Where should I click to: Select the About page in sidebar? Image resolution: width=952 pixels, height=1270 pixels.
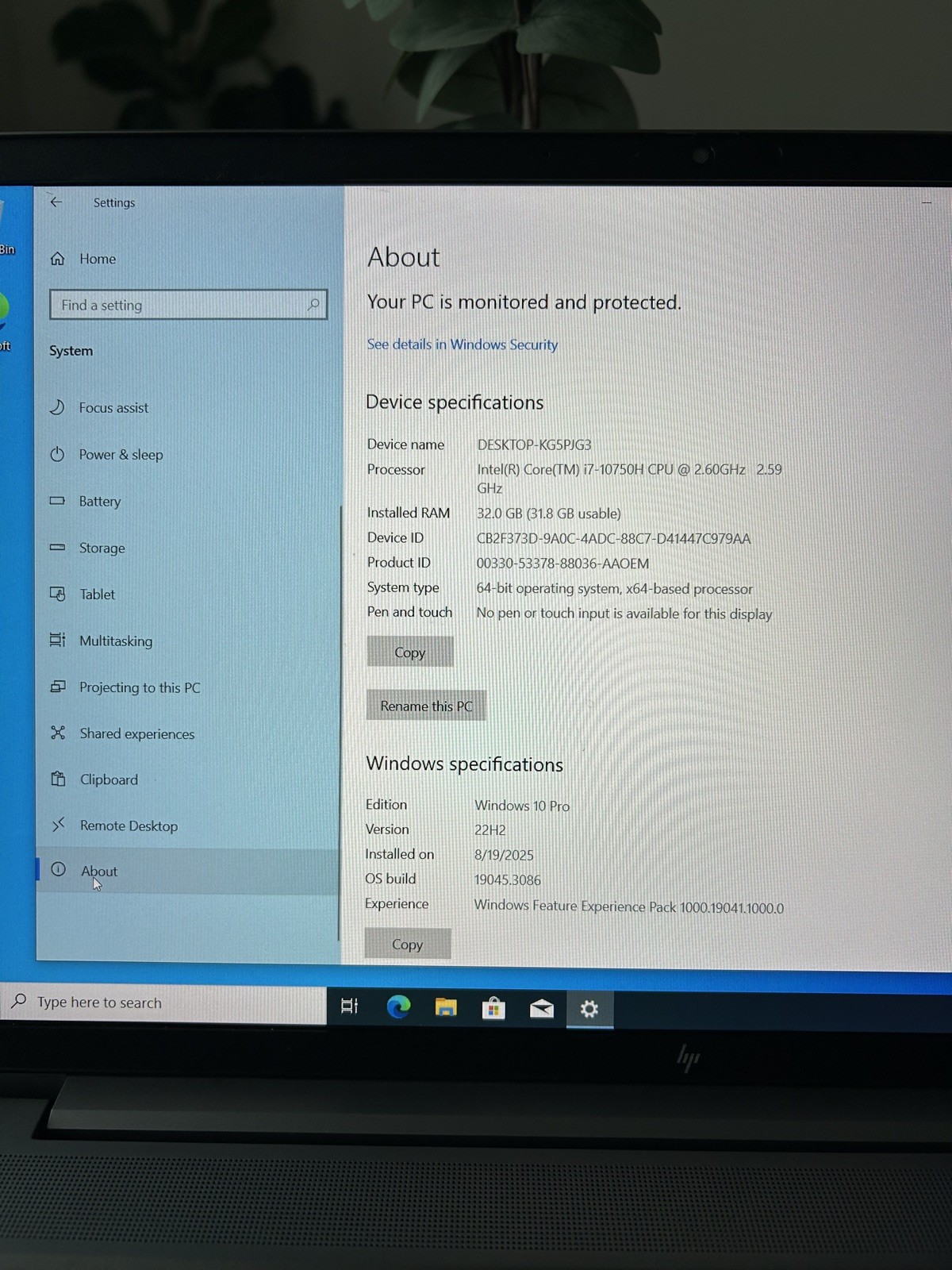tap(186, 872)
